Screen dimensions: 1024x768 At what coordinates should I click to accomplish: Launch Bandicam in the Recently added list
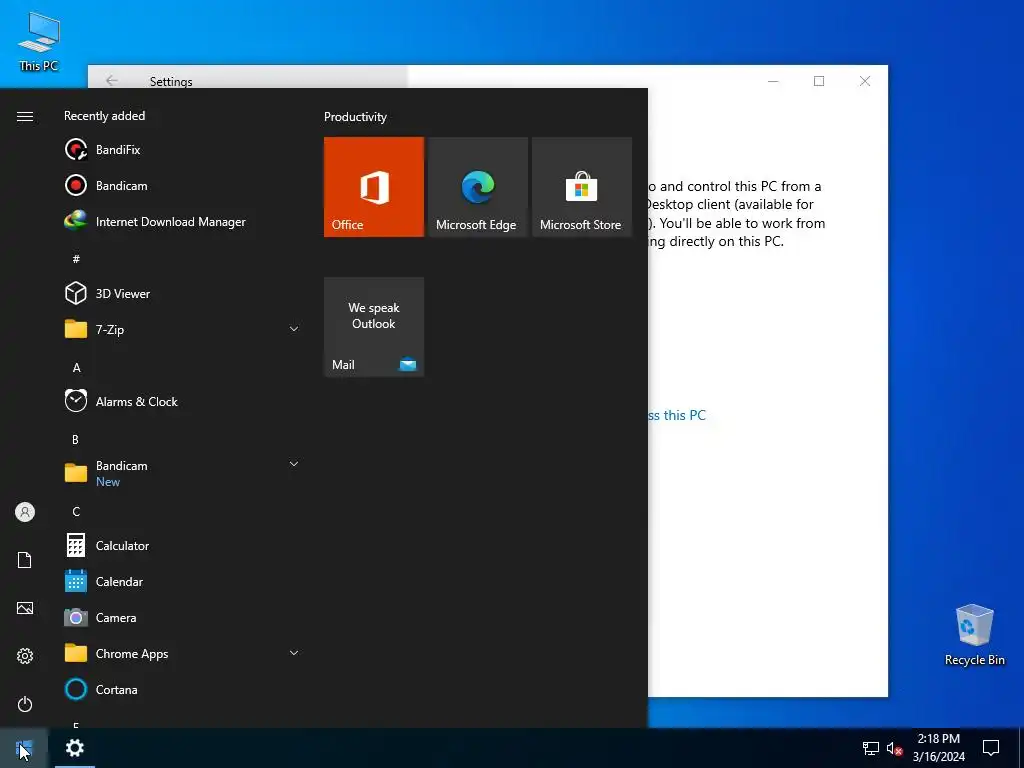pos(183,185)
